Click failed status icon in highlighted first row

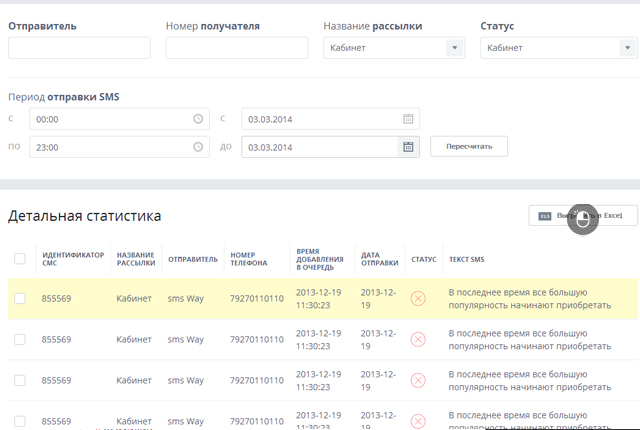click(418, 299)
